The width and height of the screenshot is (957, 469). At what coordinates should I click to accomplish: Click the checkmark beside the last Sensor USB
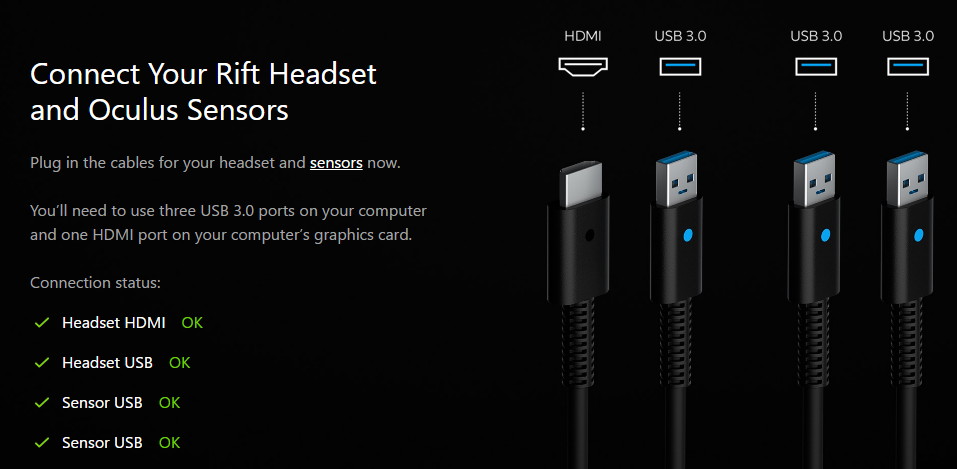pos(42,443)
